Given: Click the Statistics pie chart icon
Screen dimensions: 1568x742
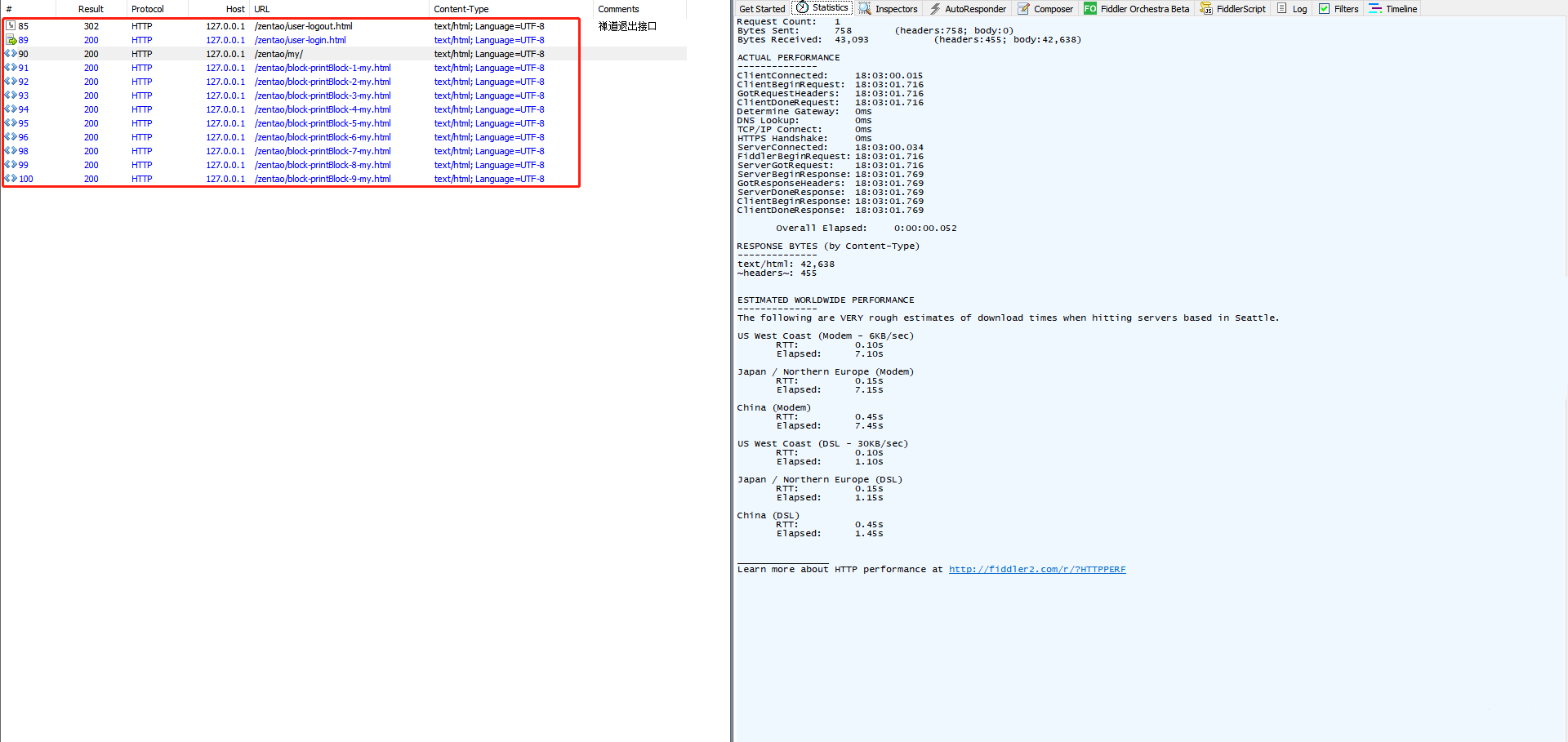Looking at the screenshot, I should 799,9.
